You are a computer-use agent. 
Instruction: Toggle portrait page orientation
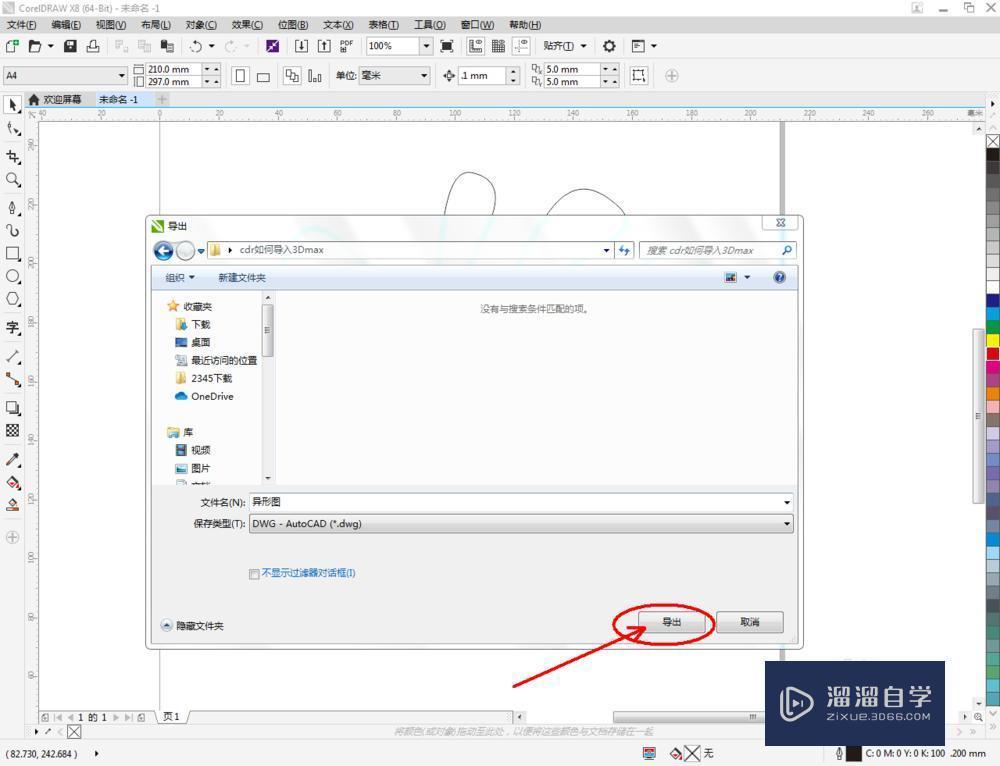click(240, 75)
